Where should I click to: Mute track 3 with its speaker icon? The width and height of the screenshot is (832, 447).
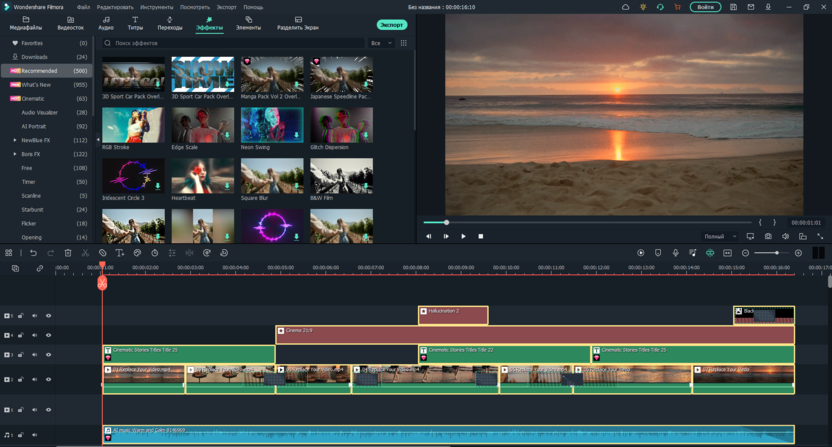point(34,355)
